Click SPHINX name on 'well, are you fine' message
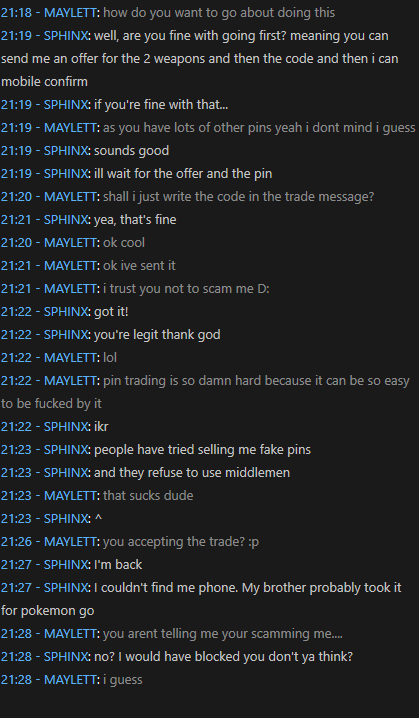Image resolution: width=419 pixels, height=718 pixels. (65, 36)
